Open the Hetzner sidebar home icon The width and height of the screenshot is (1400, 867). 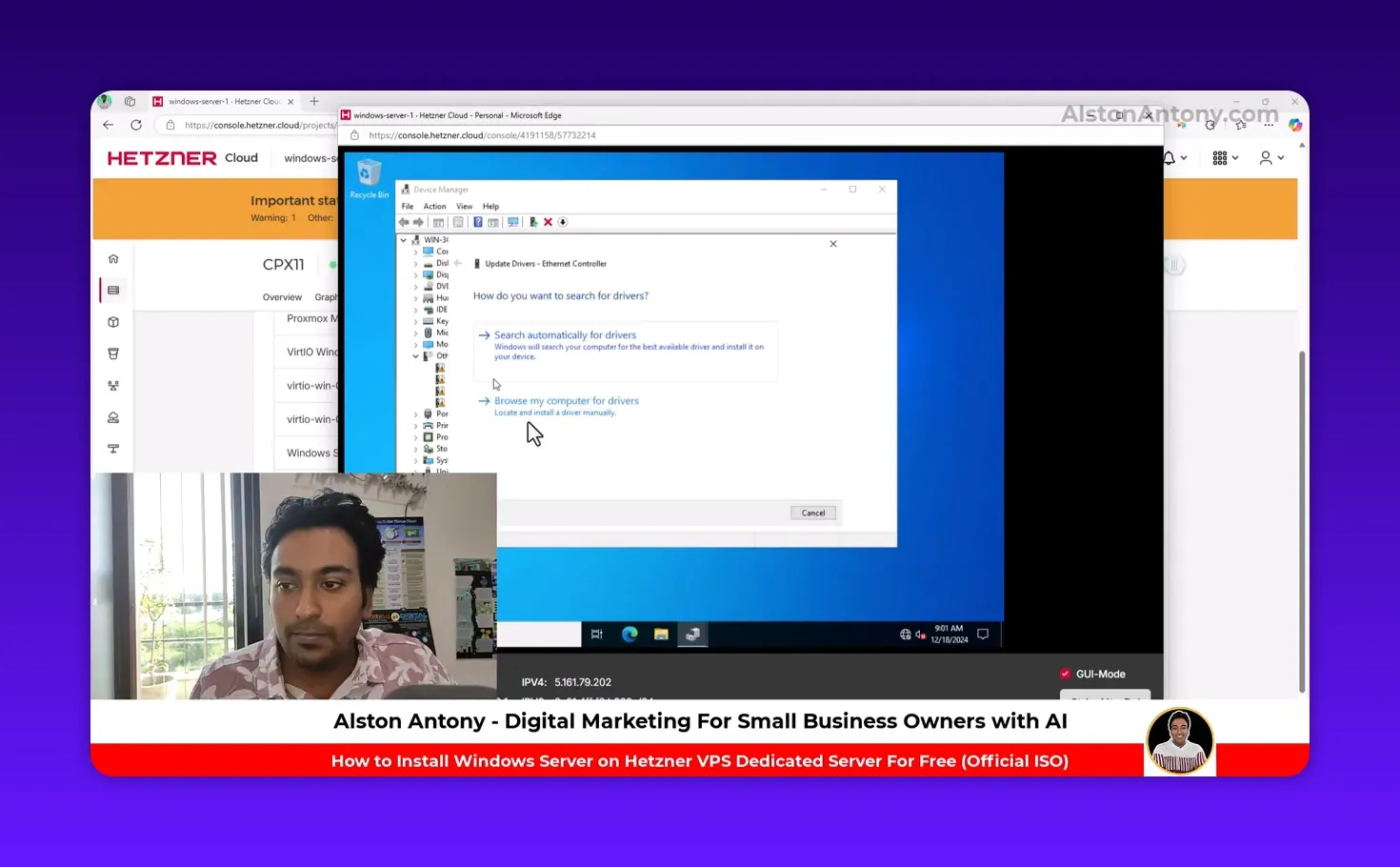click(113, 259)
